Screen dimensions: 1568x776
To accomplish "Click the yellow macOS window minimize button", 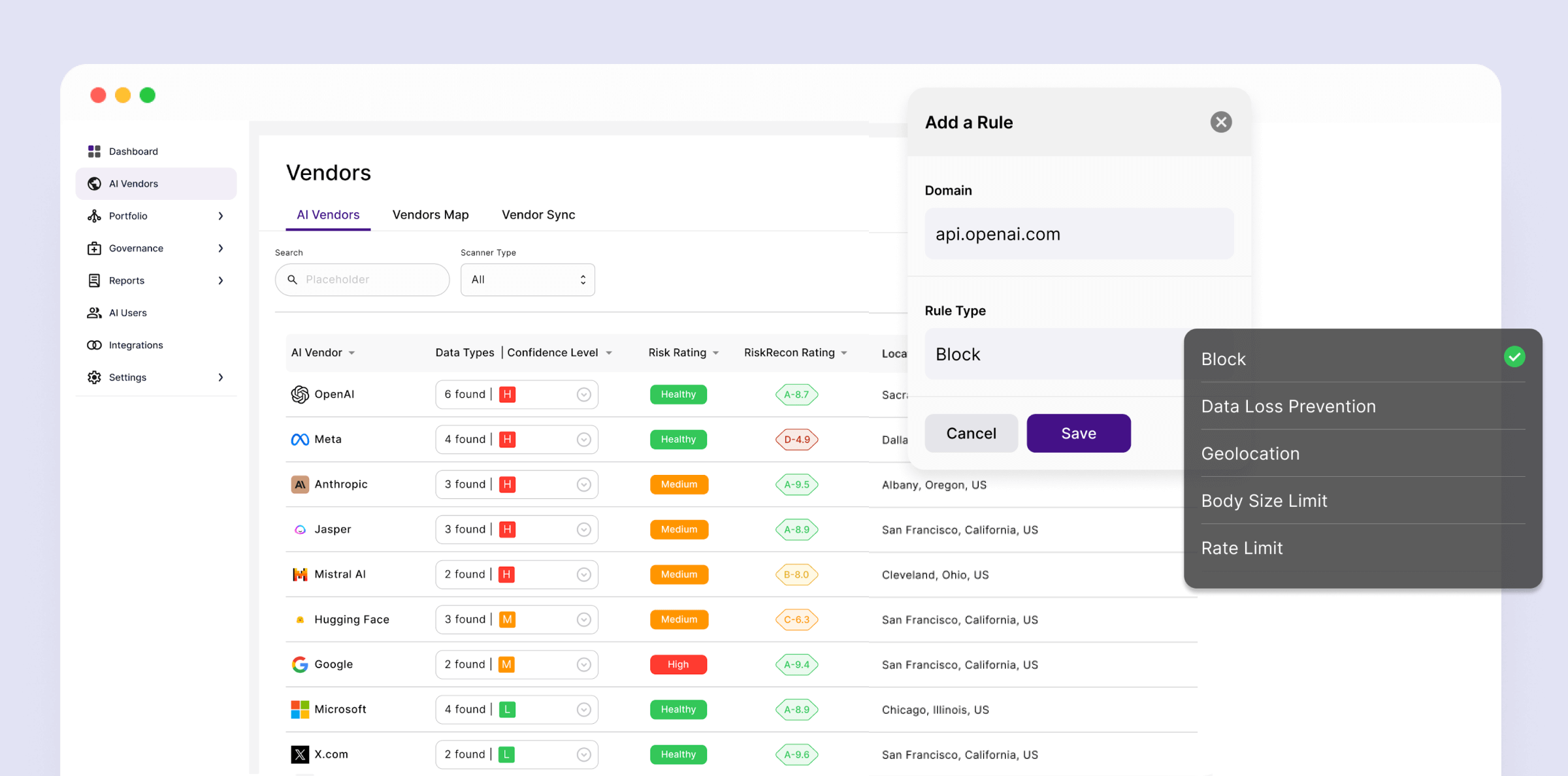I will (123, 95).
